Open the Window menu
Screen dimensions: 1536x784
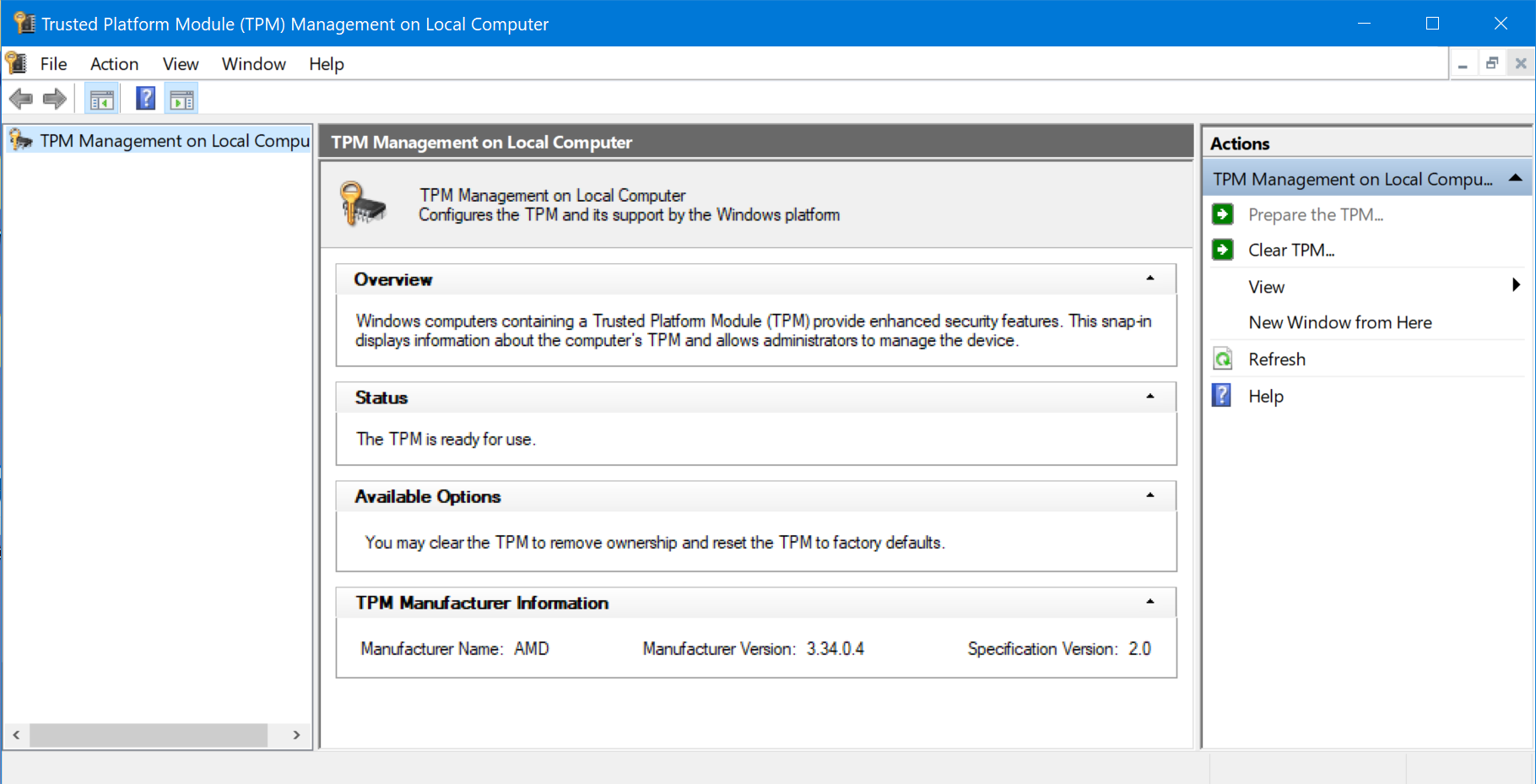[x=253, y=64]
